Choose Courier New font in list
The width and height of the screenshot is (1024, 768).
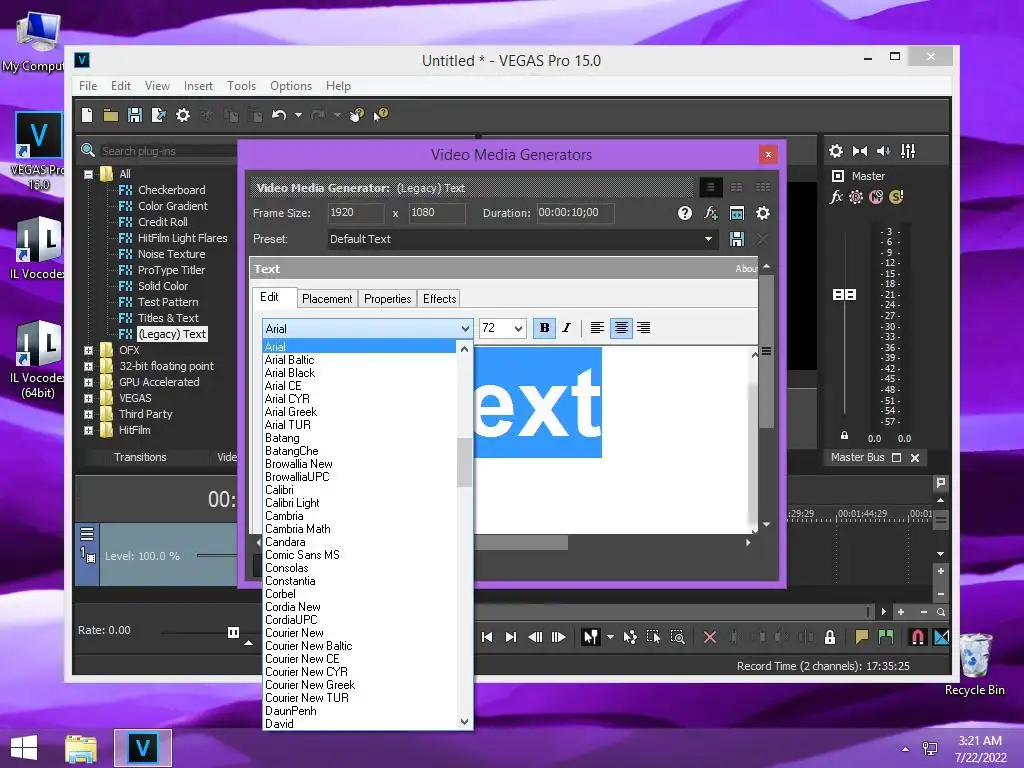(294, 633)
